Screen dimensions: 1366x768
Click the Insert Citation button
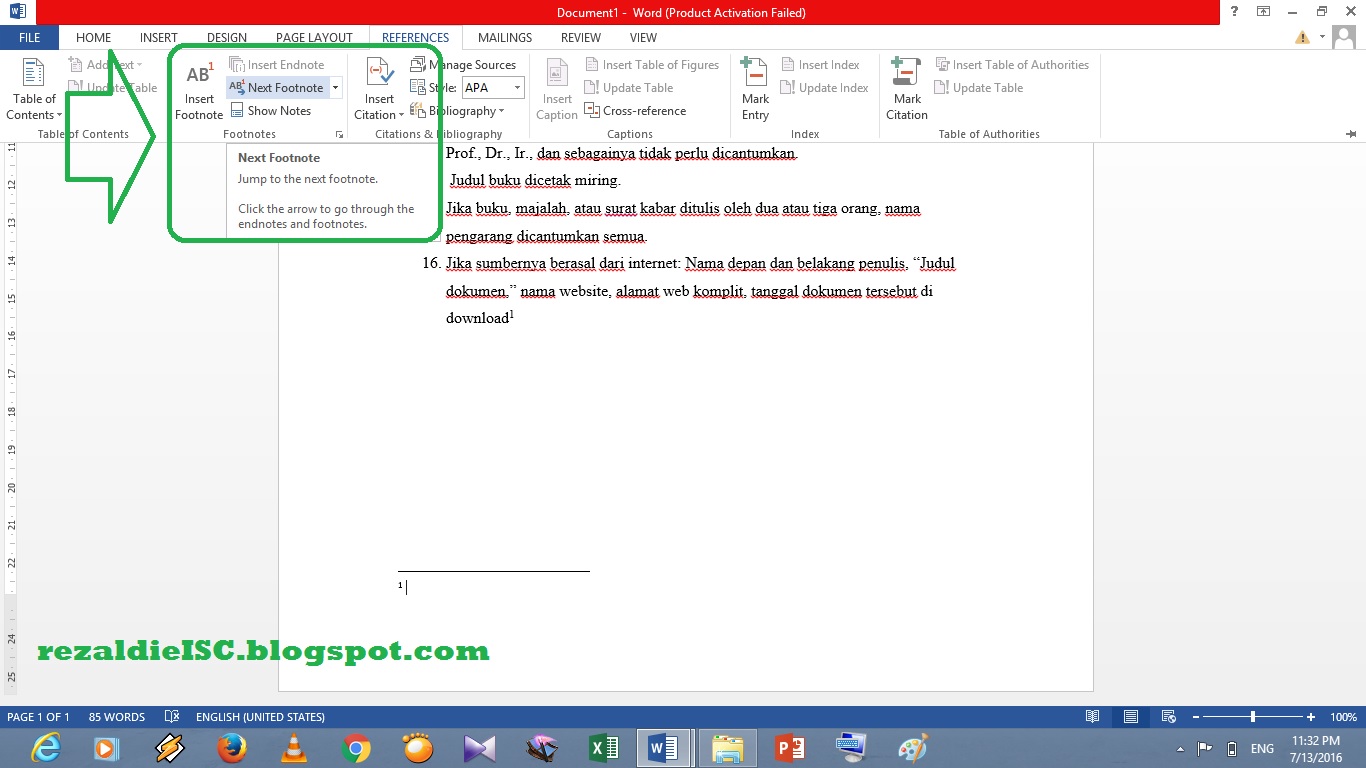pyautogui.click(x=379, y=90)
